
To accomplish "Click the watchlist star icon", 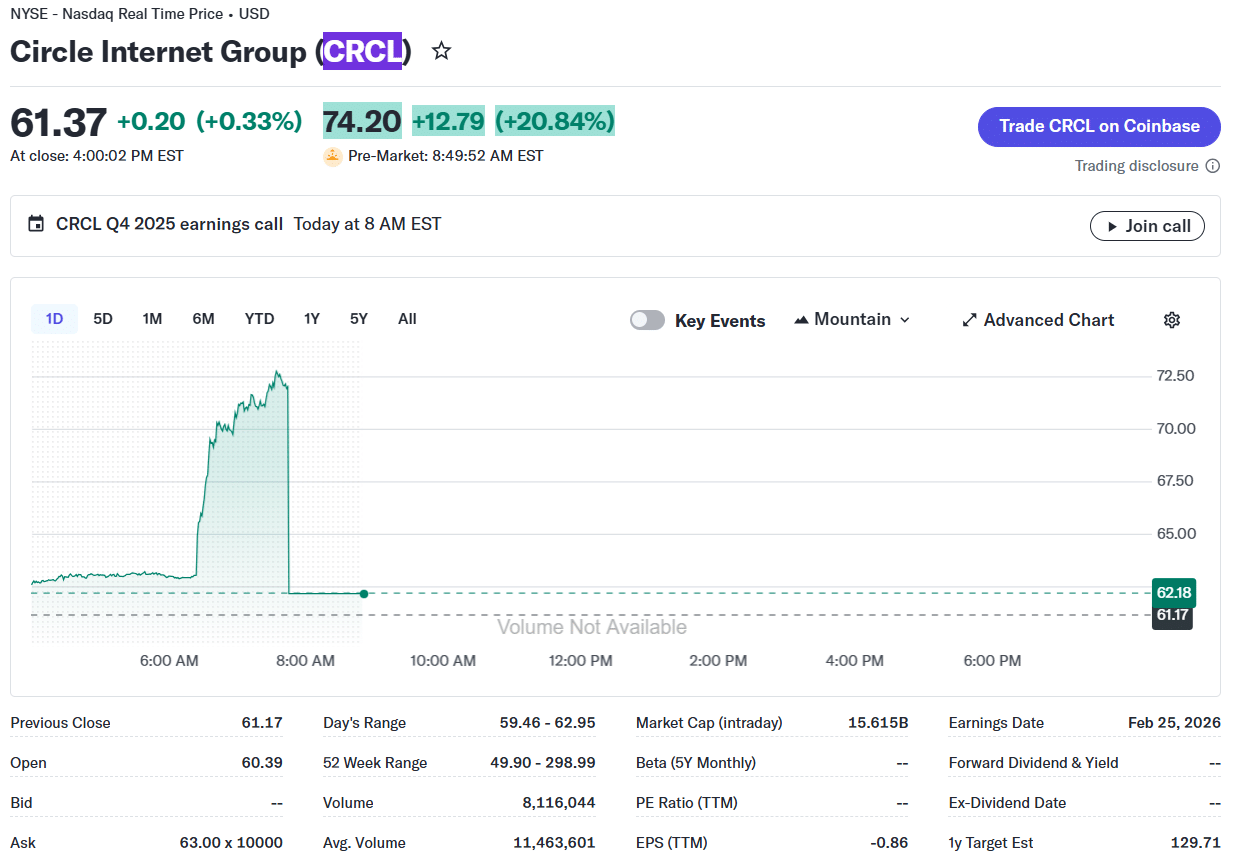I will tap(441, 51).
